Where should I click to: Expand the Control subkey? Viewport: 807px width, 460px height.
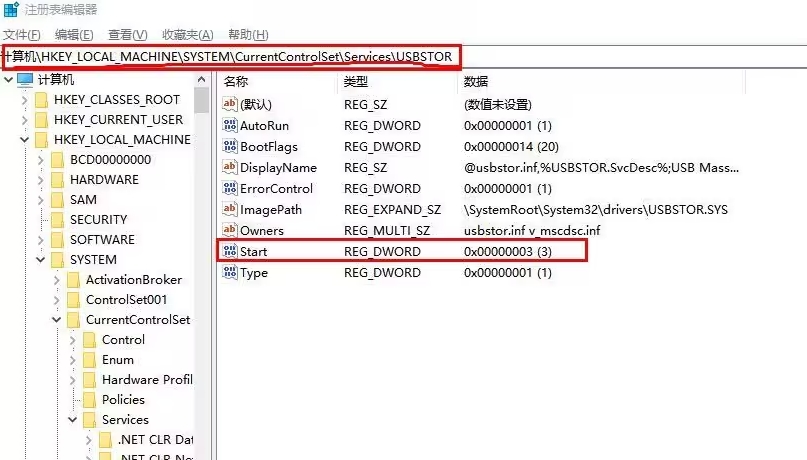pos(73,340)
